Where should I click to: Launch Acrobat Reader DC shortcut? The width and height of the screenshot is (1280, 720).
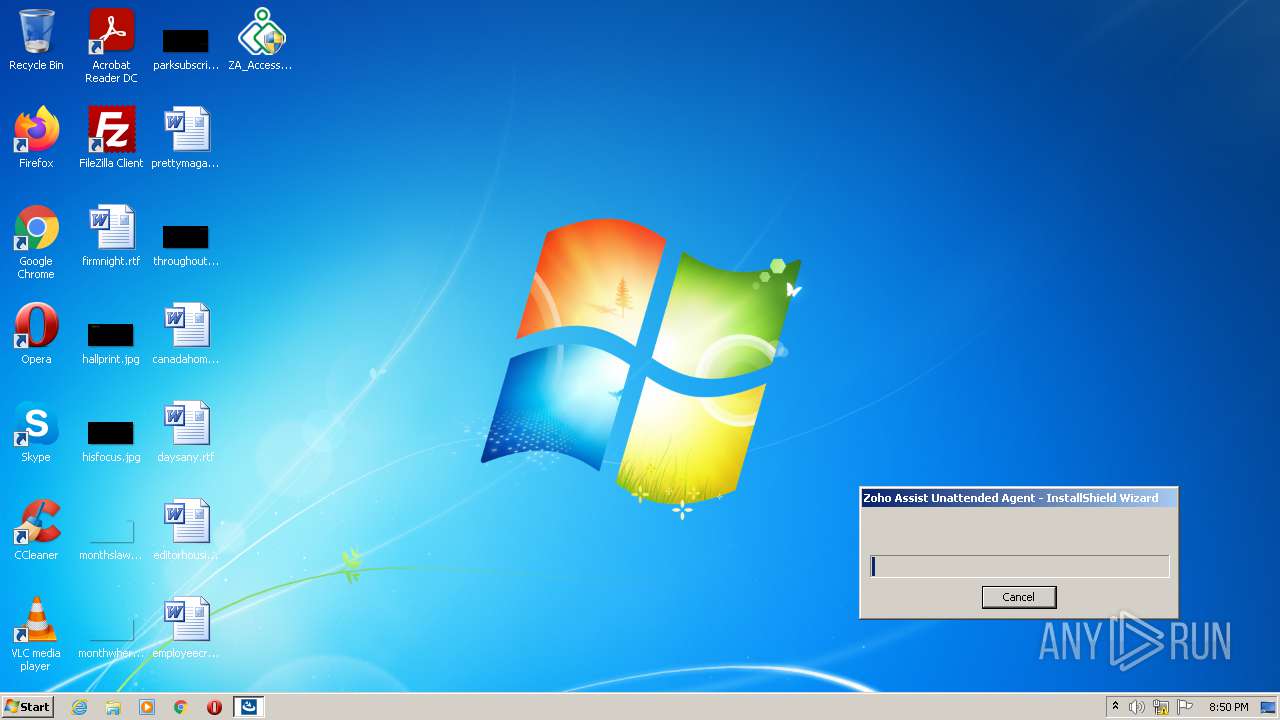click(x=111, y=46)
